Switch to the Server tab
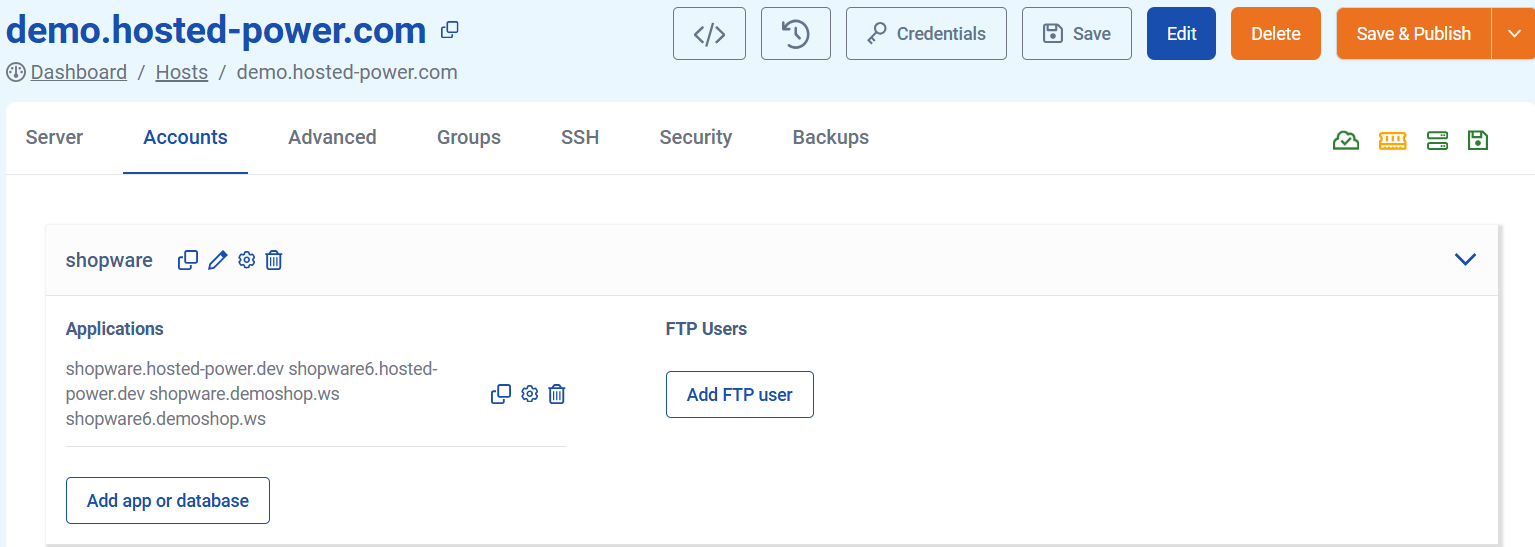This screenshot has width=1535, height=547. point(54,137)
